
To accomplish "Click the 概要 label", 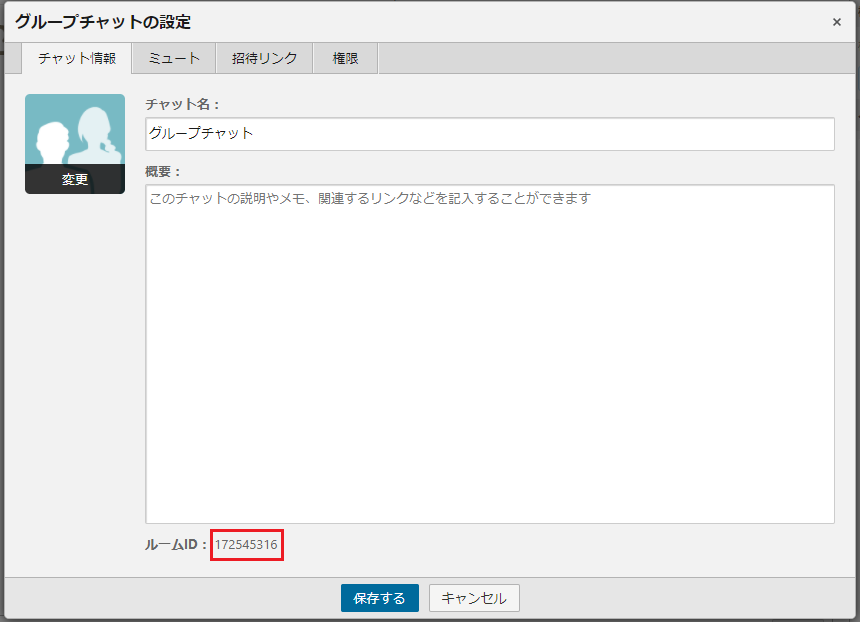I will pyautogui.click(x=162, y=172).
